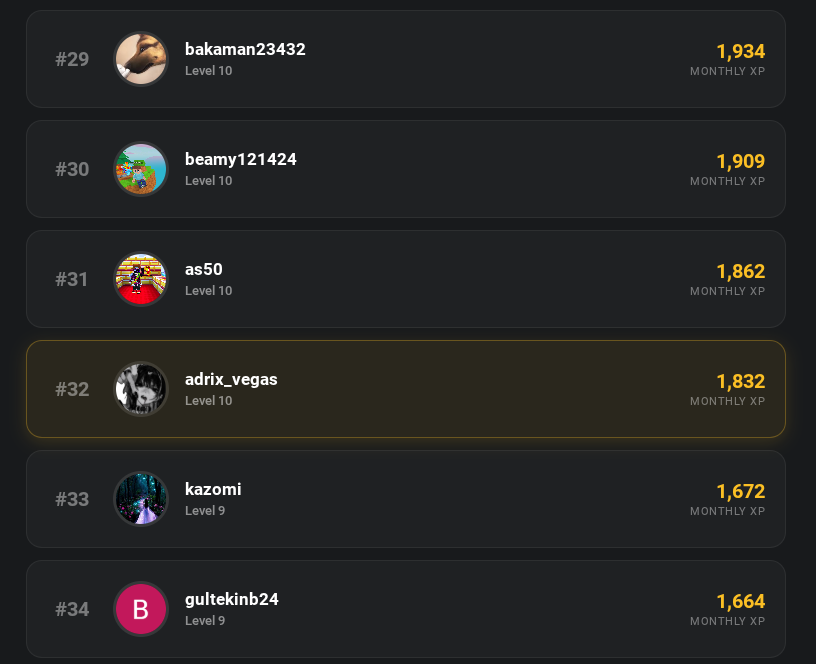Select the gultekinb24 username
816x664 pixels.
click(x=232, y=599)
